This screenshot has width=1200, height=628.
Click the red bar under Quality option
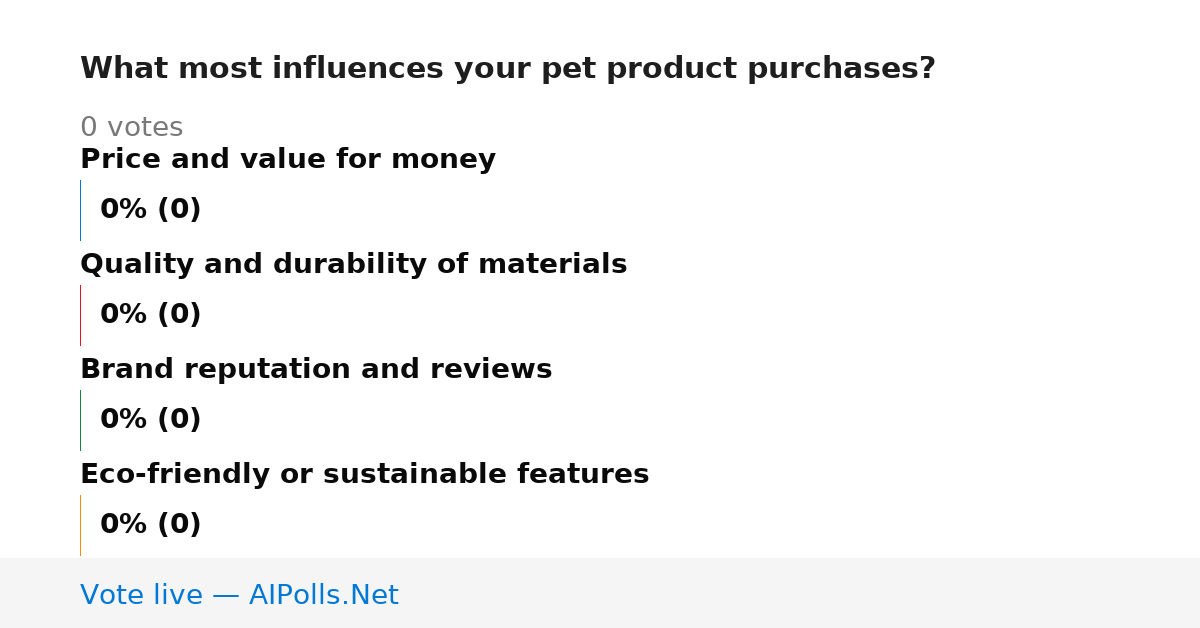(x=80, y=315)
